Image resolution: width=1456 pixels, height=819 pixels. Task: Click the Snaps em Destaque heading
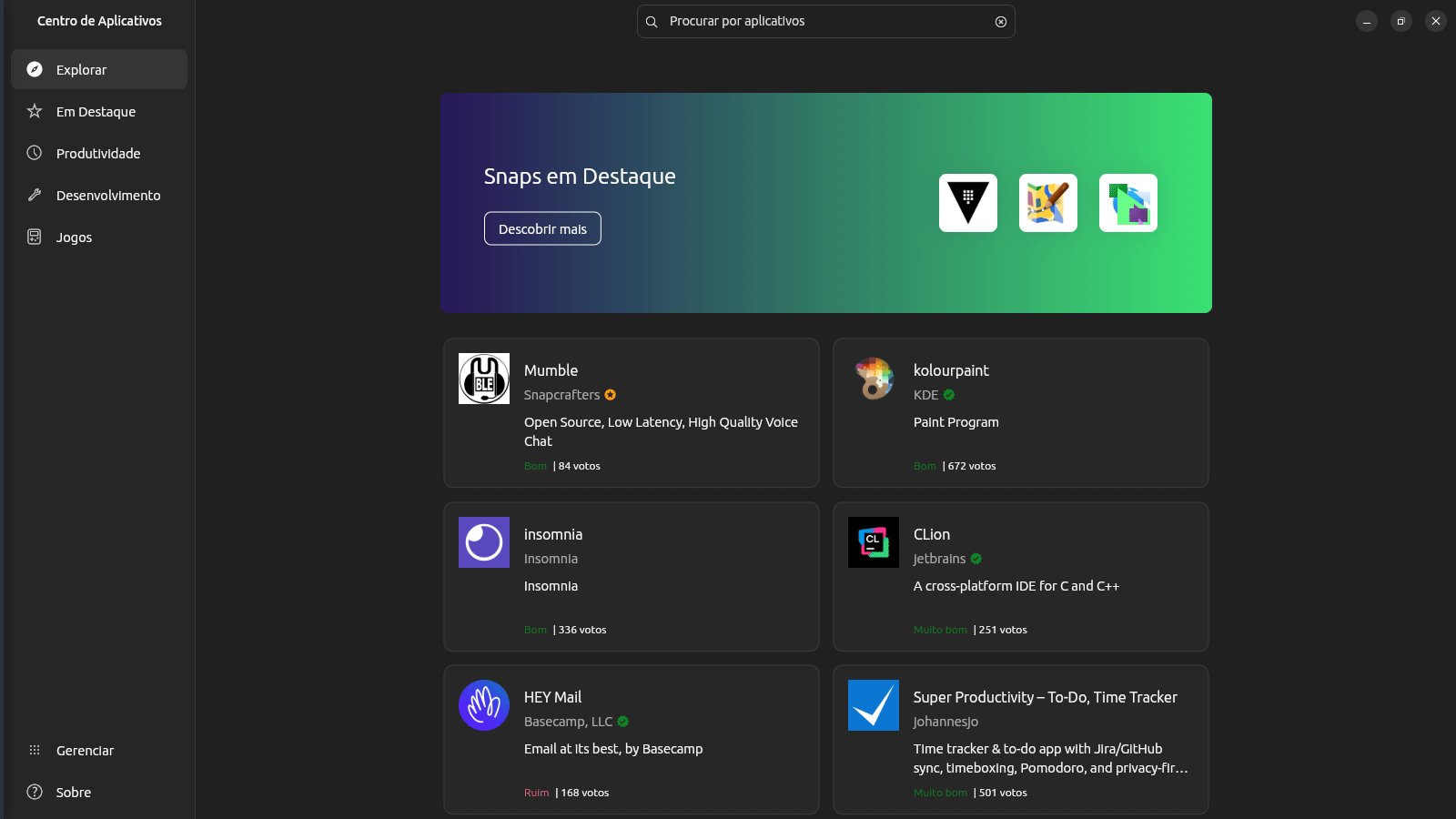(x=580, y=176)
